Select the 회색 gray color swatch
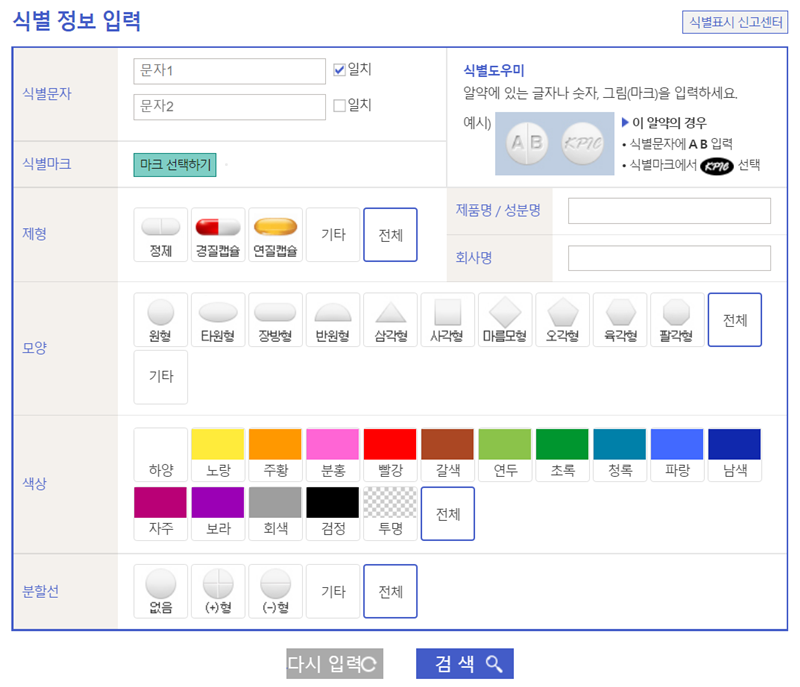The width and height of the screenshot is (800, 687). click(x=276, y=514)
